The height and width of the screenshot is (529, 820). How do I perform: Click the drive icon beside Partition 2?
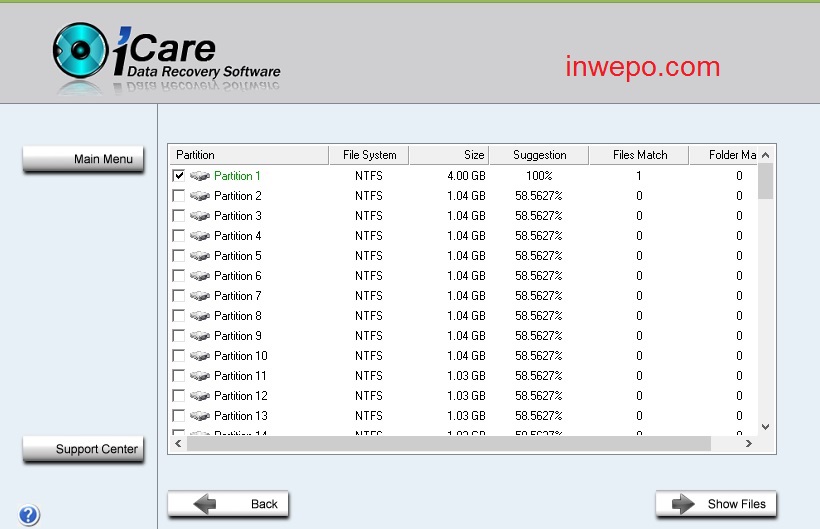pos(200,196)
